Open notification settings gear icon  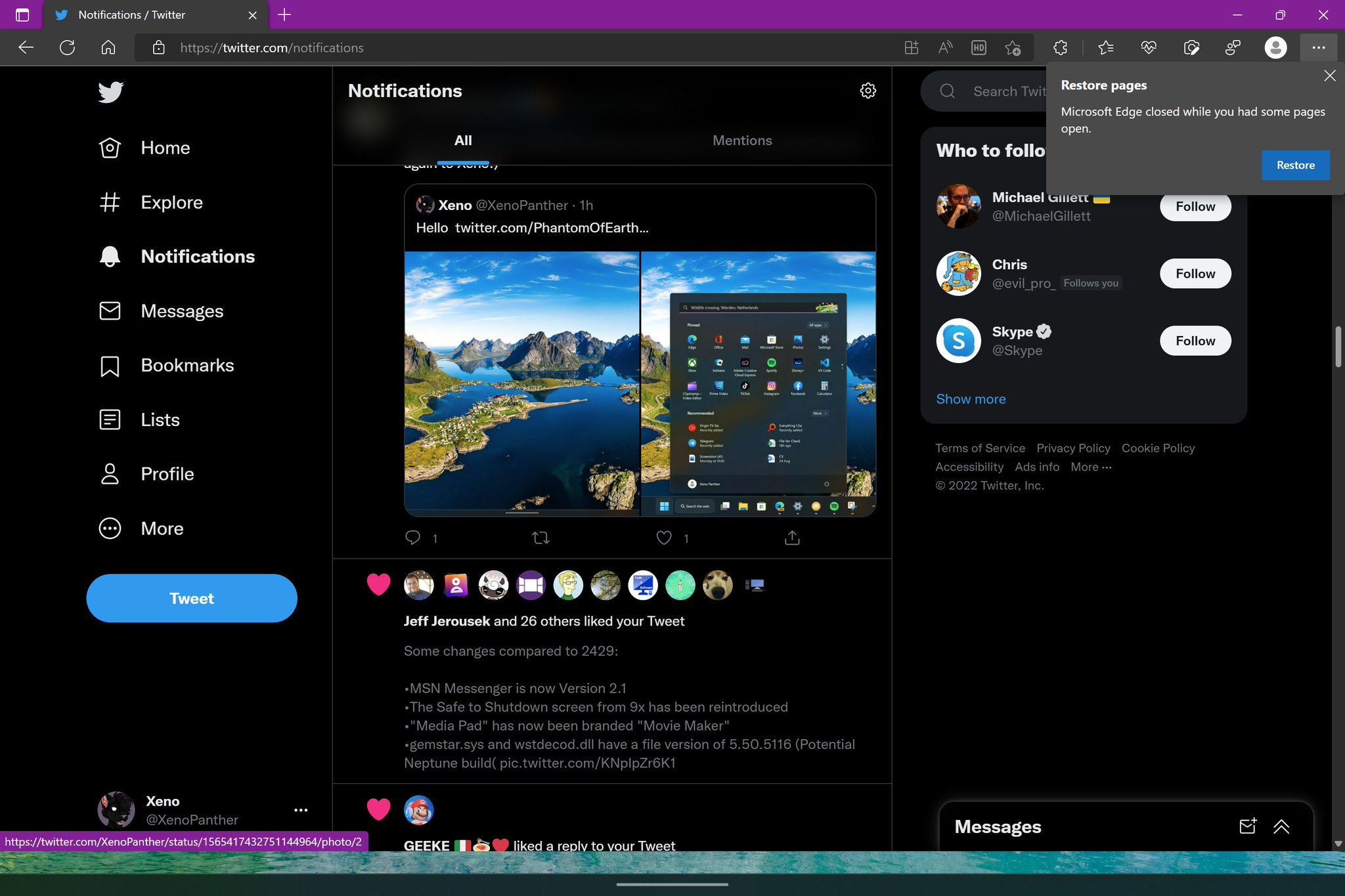tap(868, 91)
